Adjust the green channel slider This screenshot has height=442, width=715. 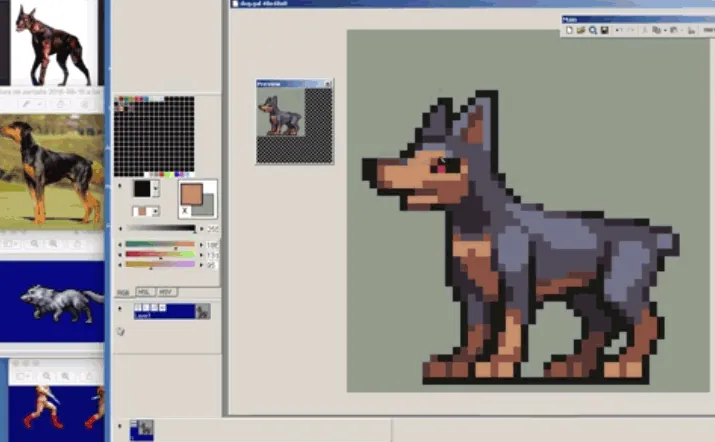pyautogui.click(x=160, y=255)
